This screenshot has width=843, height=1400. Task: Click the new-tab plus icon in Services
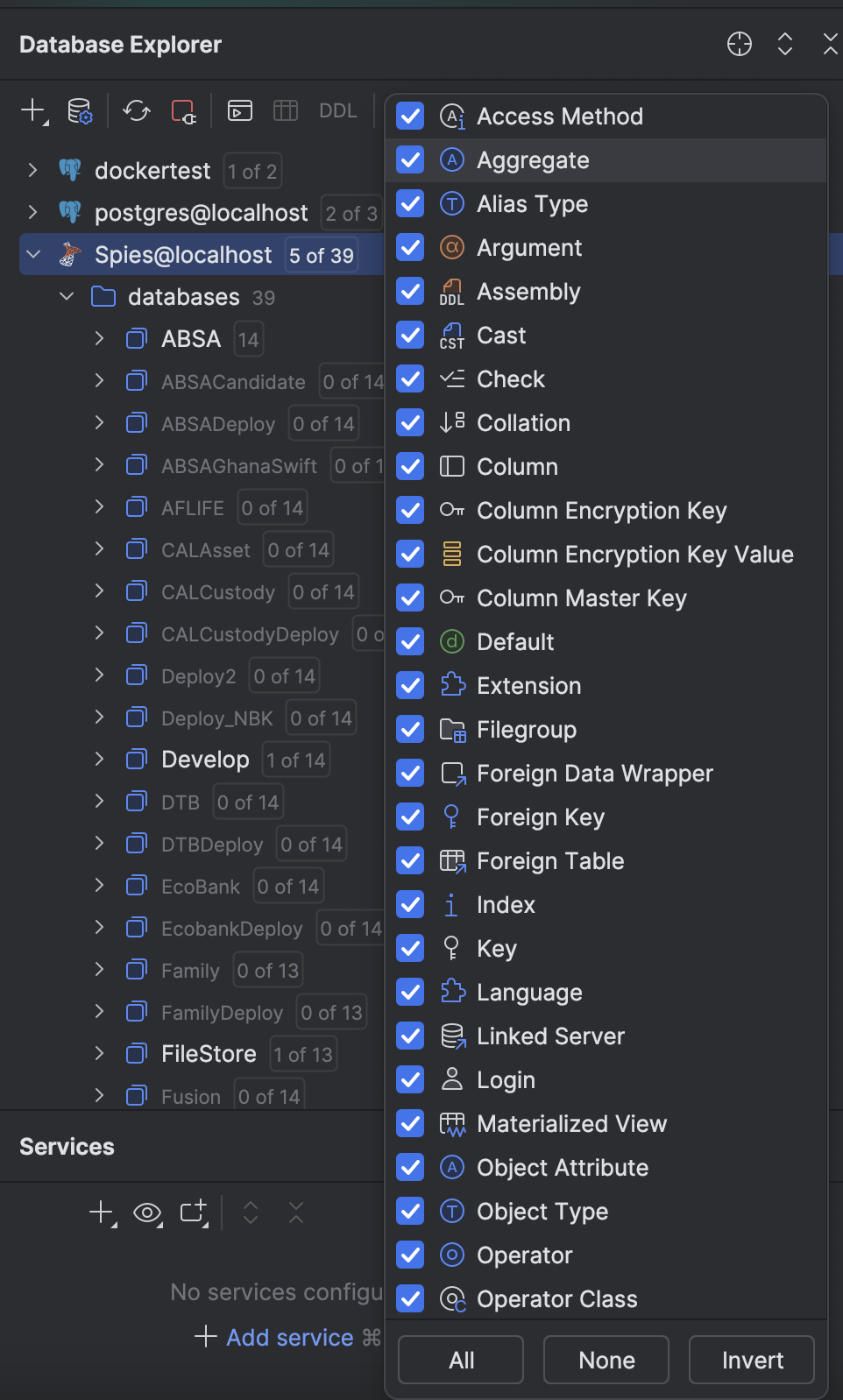[193, 1212]
